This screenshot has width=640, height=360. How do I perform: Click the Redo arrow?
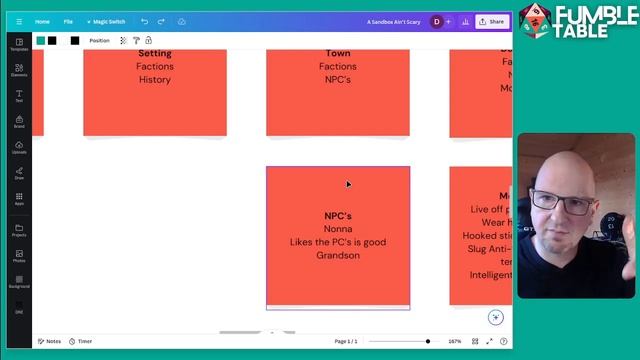pos(161,21)
